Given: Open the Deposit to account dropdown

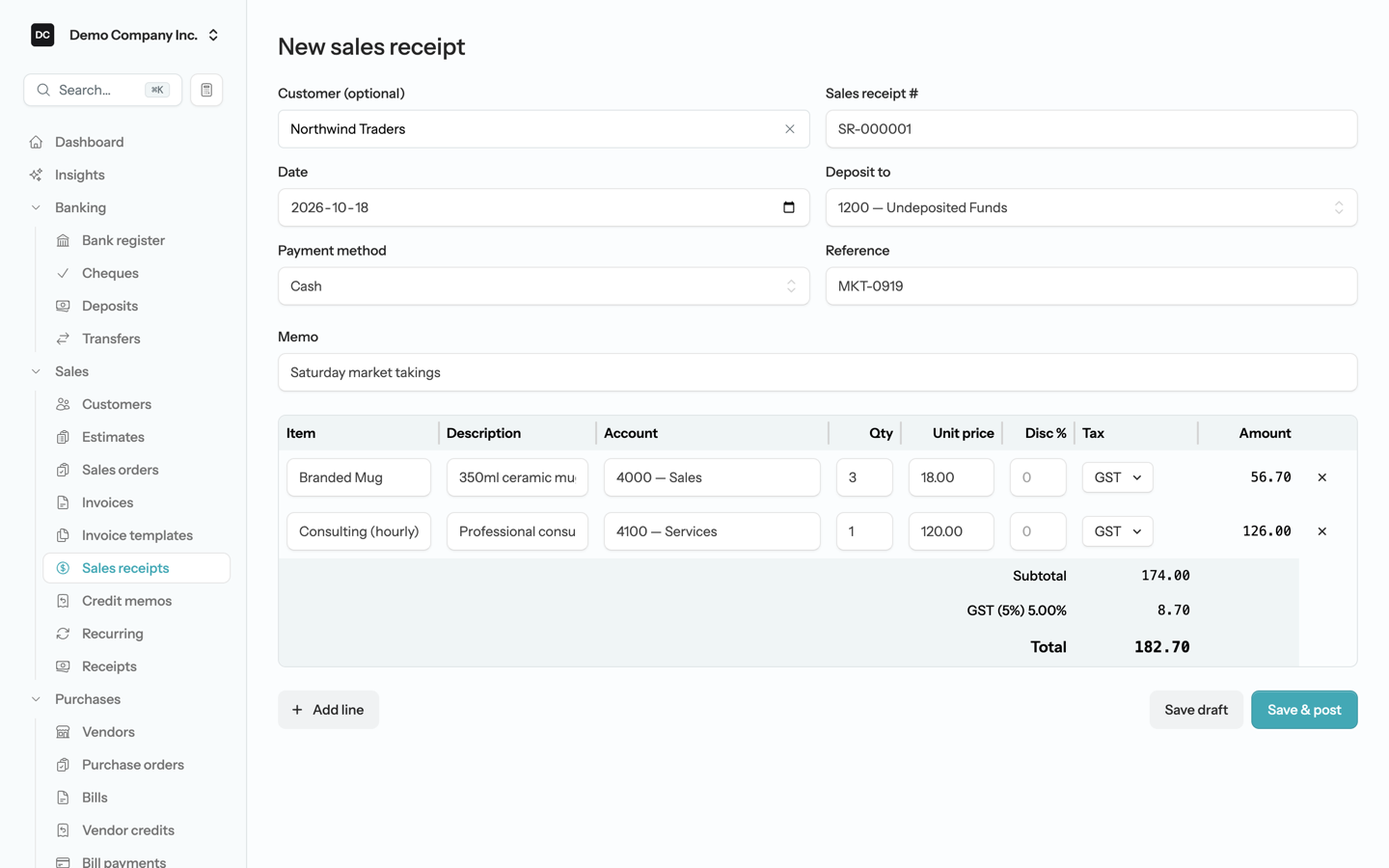Looking at the screenshot, I should pyautogui.click(x=1091, y=207).
